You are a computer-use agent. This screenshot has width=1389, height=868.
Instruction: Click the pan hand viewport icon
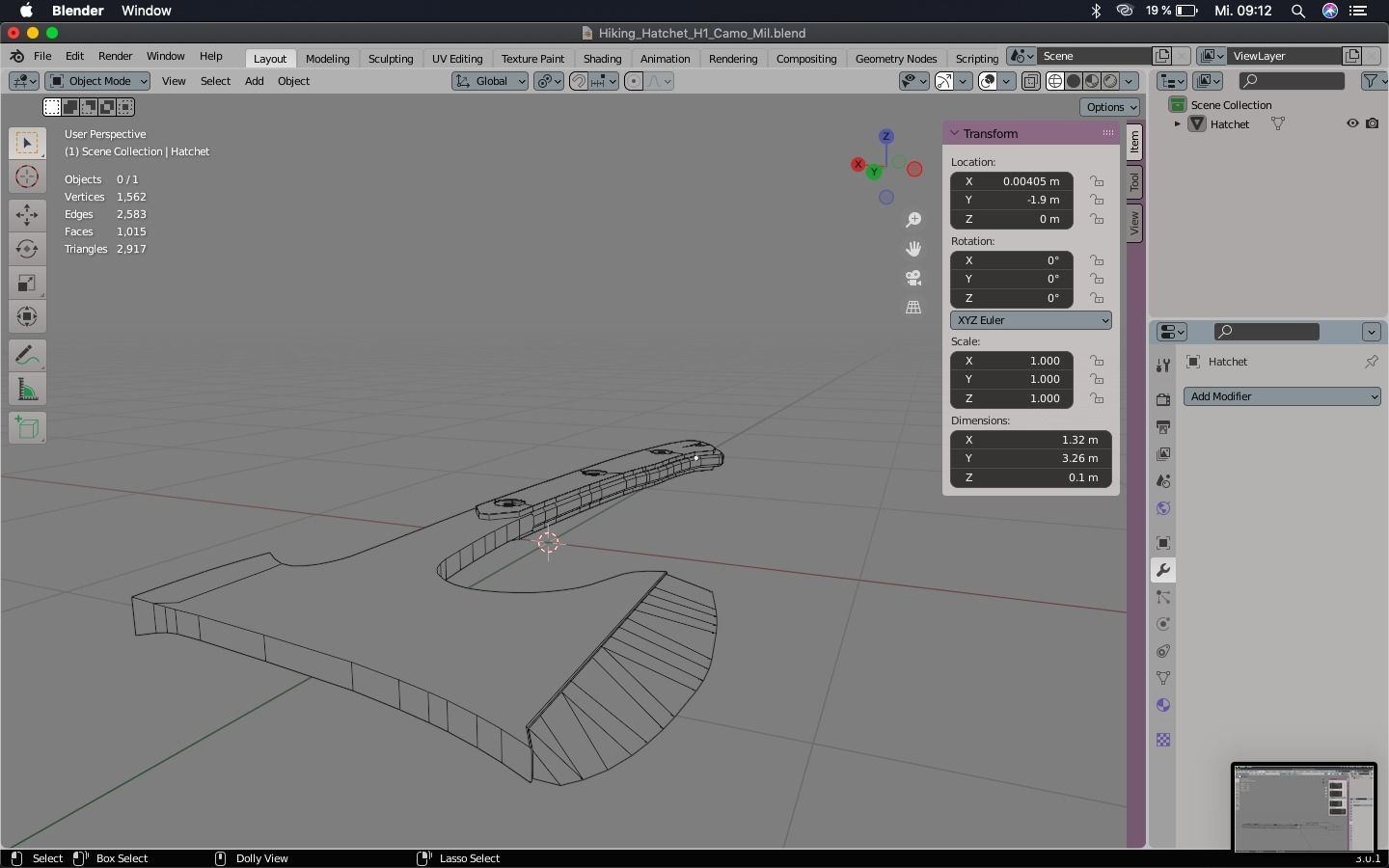click(913, 249)
